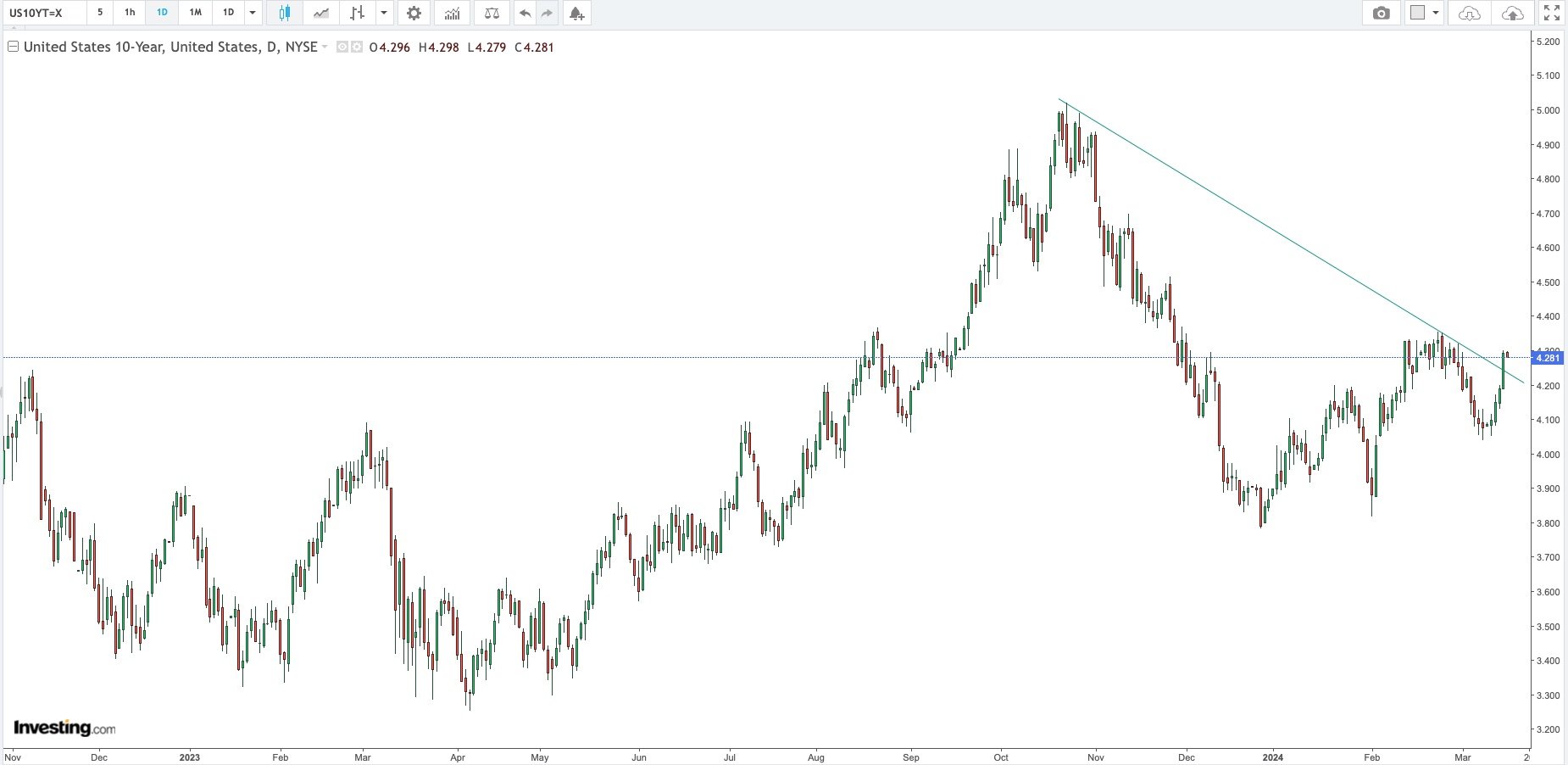The image size is (1568, 765).
Task: Open the interval dropdown arrow
Action: [x=253, y=13]
